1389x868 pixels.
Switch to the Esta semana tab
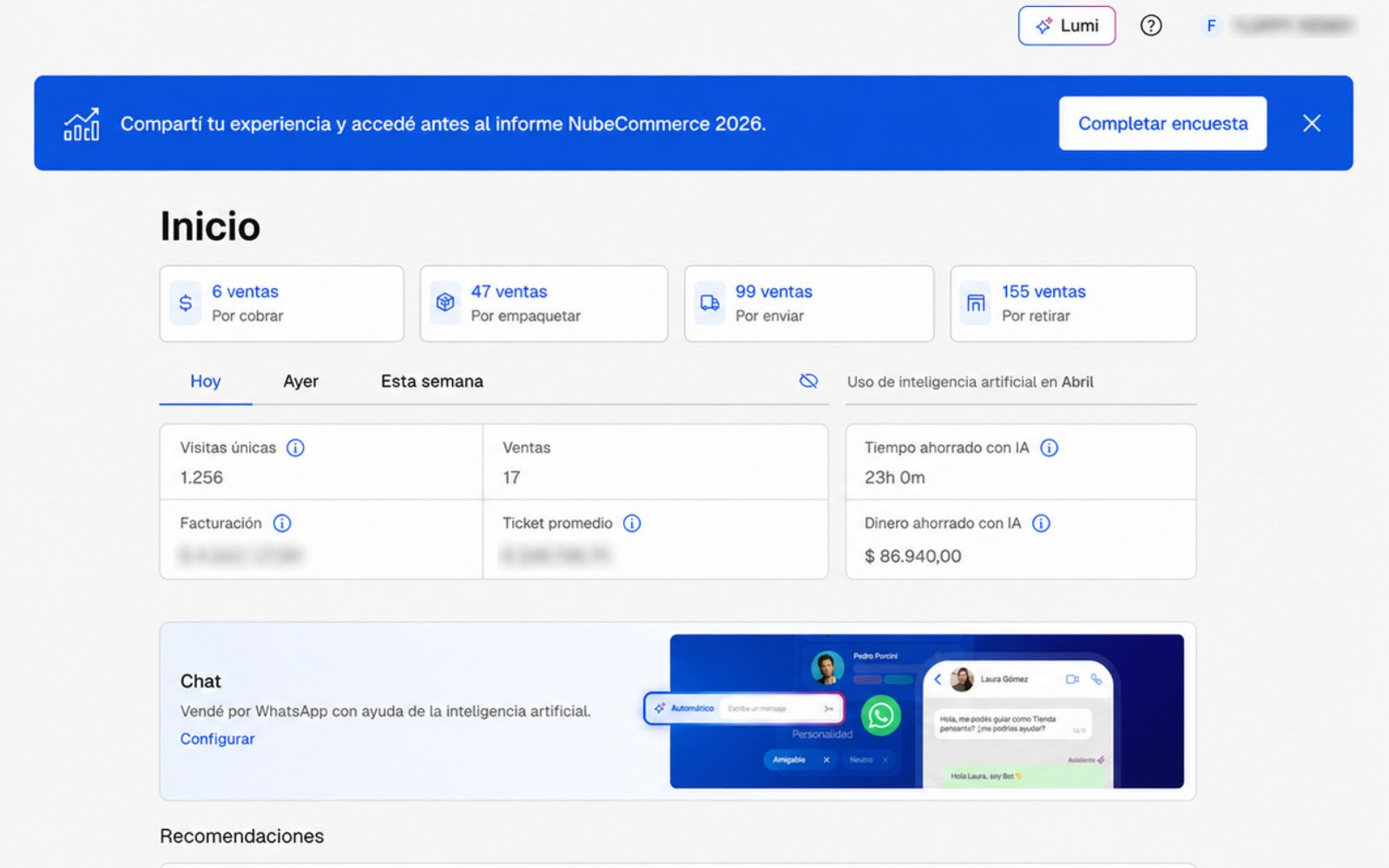point(431,381)
